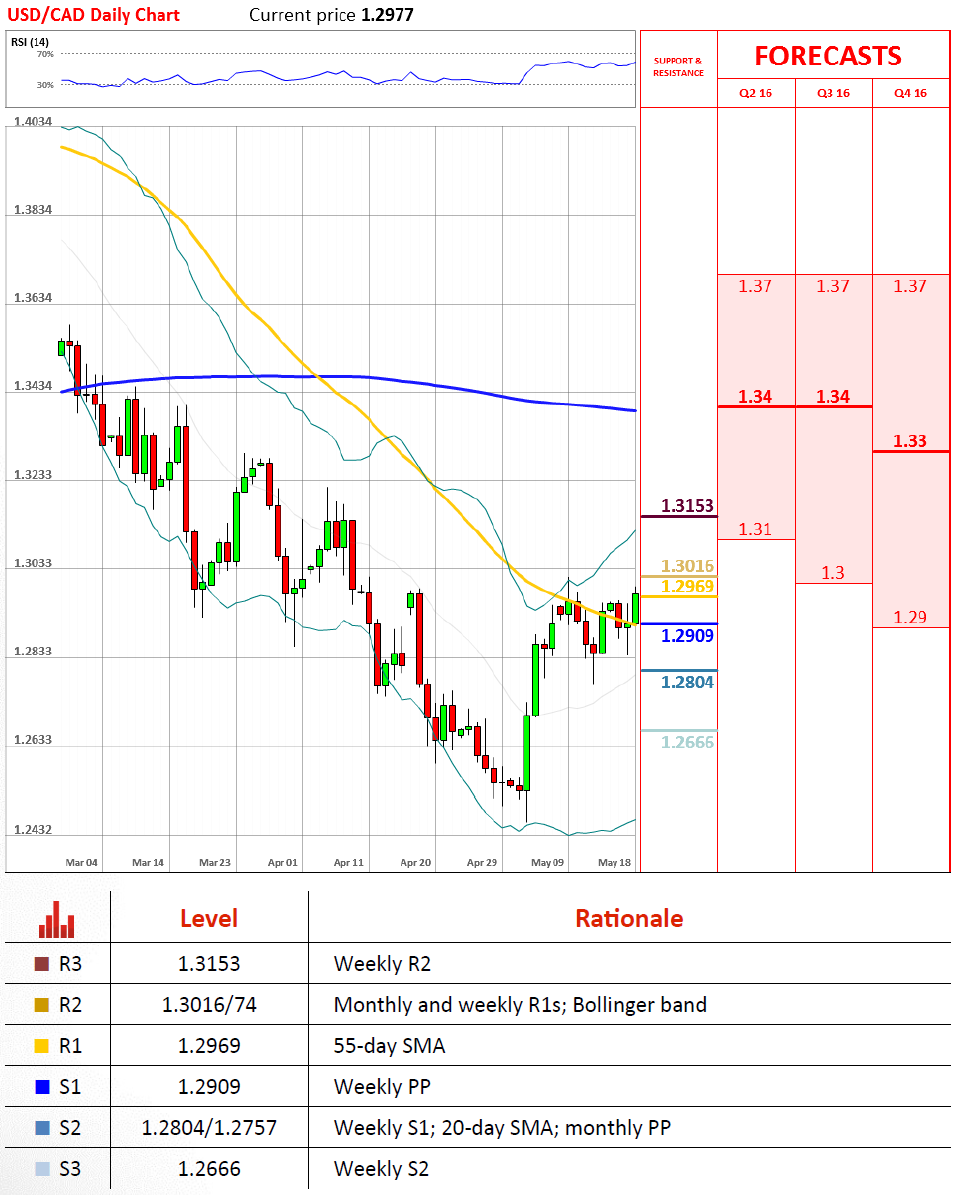Click the Q2 16 lower forecast 1.31
This screenshot has height=1195, width=962.
pos(755,529)
